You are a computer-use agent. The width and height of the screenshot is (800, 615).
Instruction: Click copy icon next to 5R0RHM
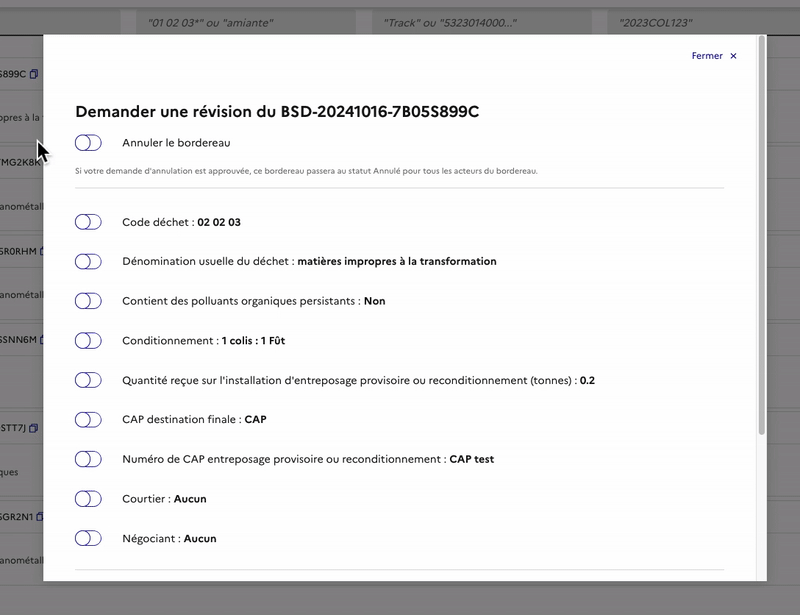pyautogui.click(x=42, y=251)
